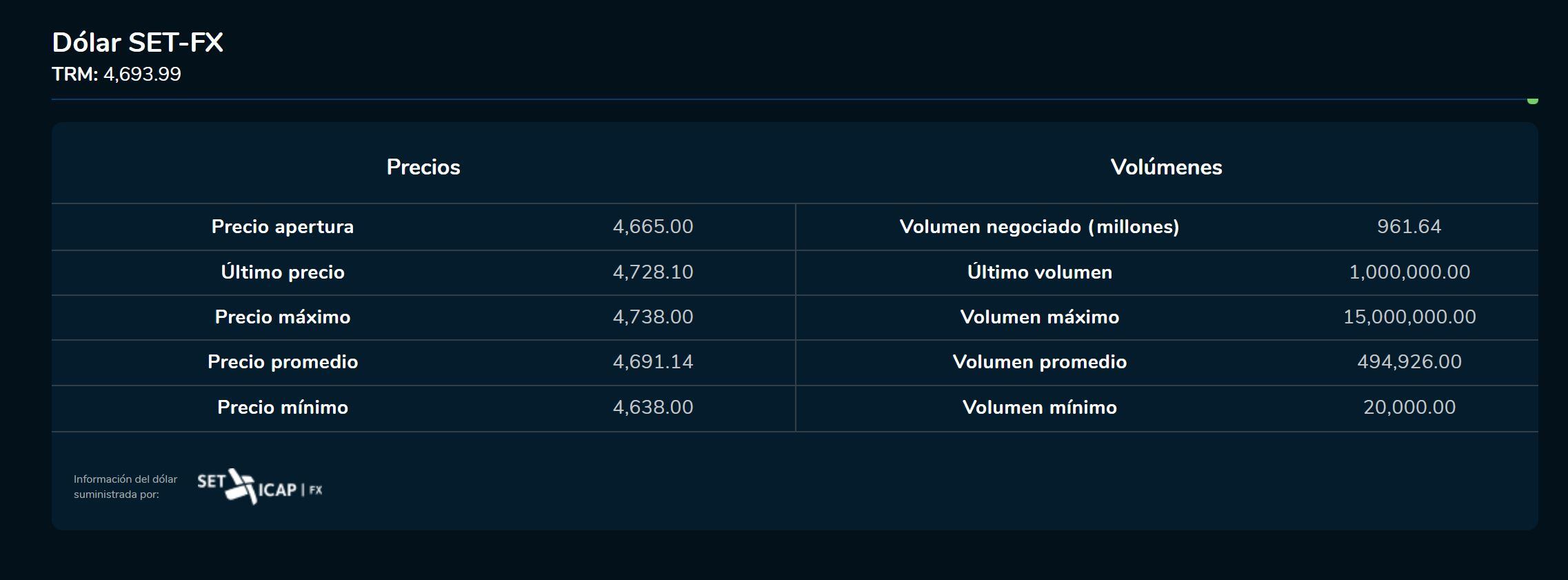Click the Dólar SET-FX heading

click(138, 43)
